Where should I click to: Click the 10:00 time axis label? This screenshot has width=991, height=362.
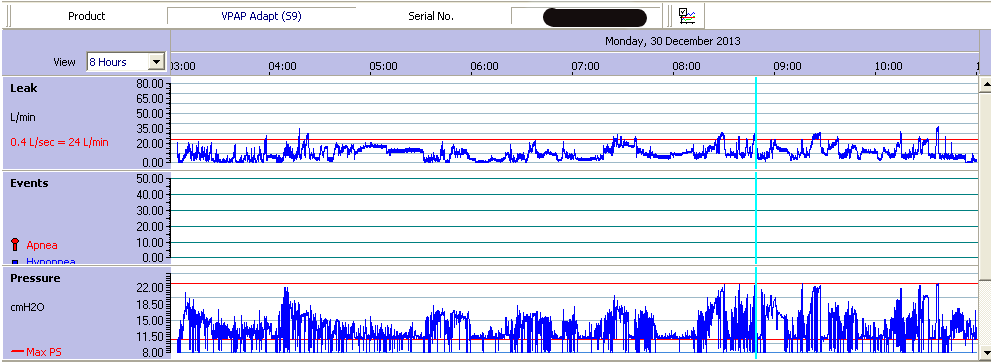point(889,66)
